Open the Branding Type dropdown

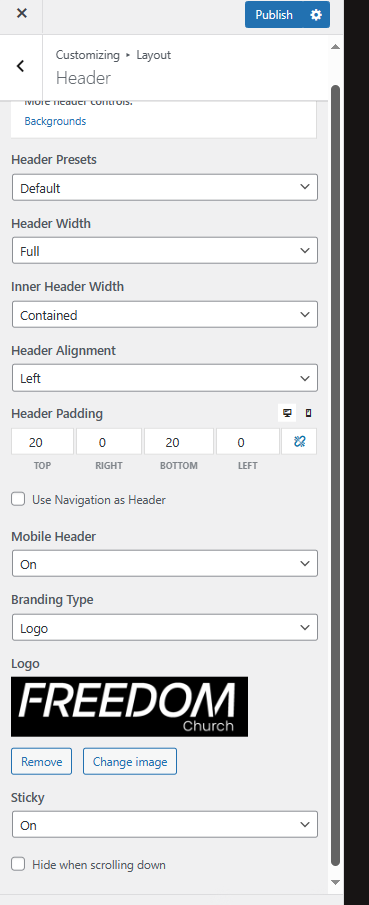point(165,628)
